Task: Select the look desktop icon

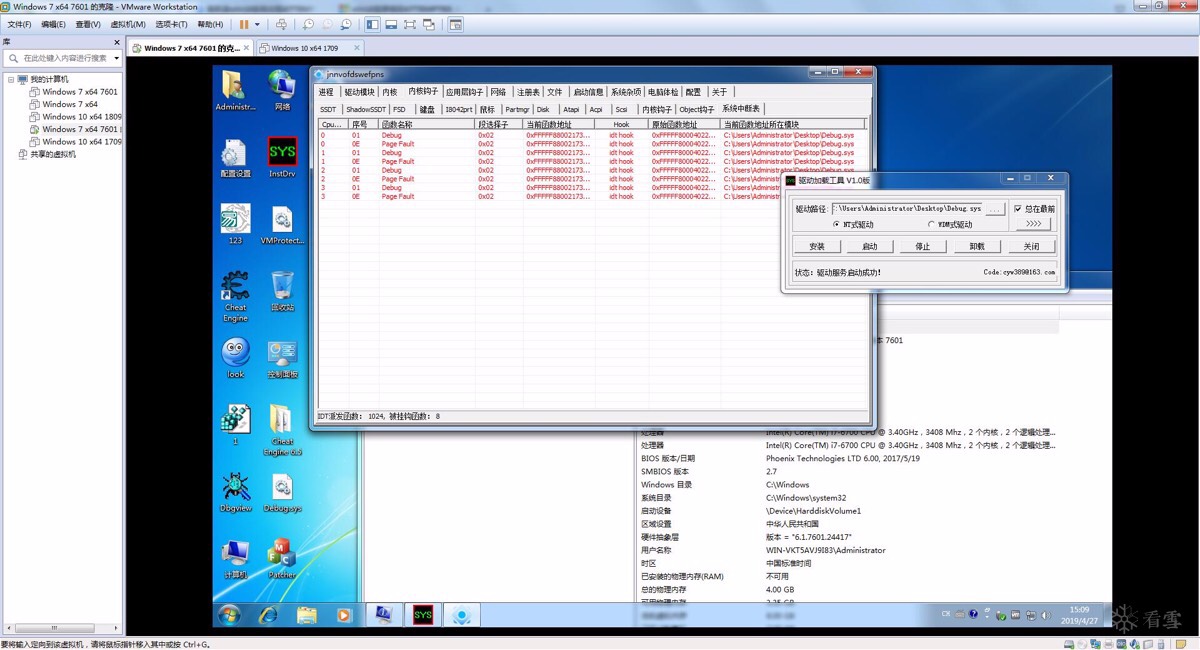Action: (235, 358)
